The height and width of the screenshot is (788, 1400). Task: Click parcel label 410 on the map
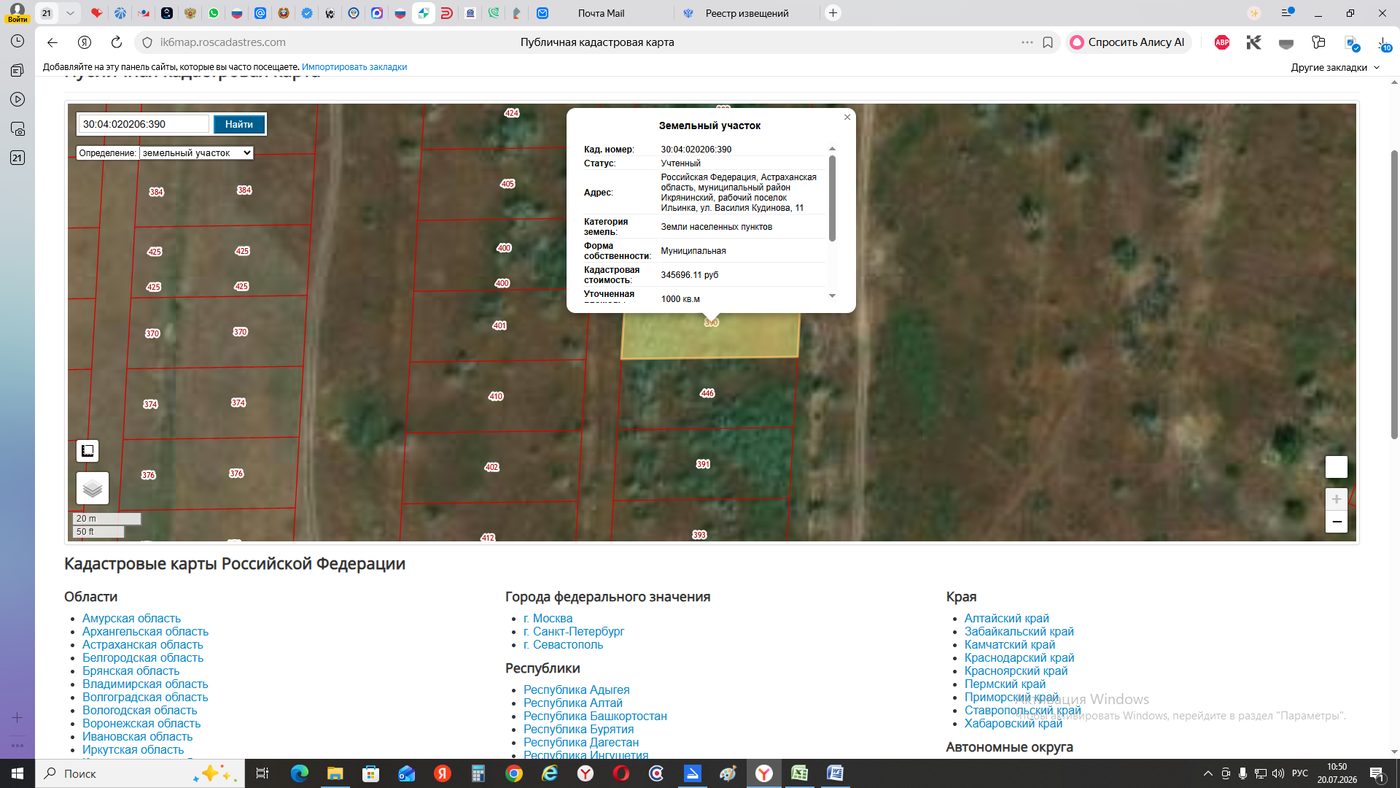(495, 397)
